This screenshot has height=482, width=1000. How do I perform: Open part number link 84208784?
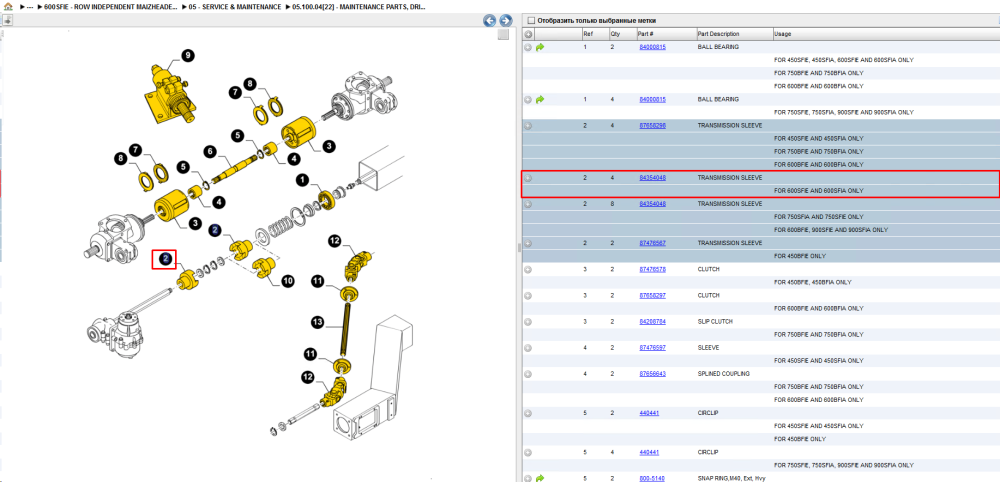point(652,321)
